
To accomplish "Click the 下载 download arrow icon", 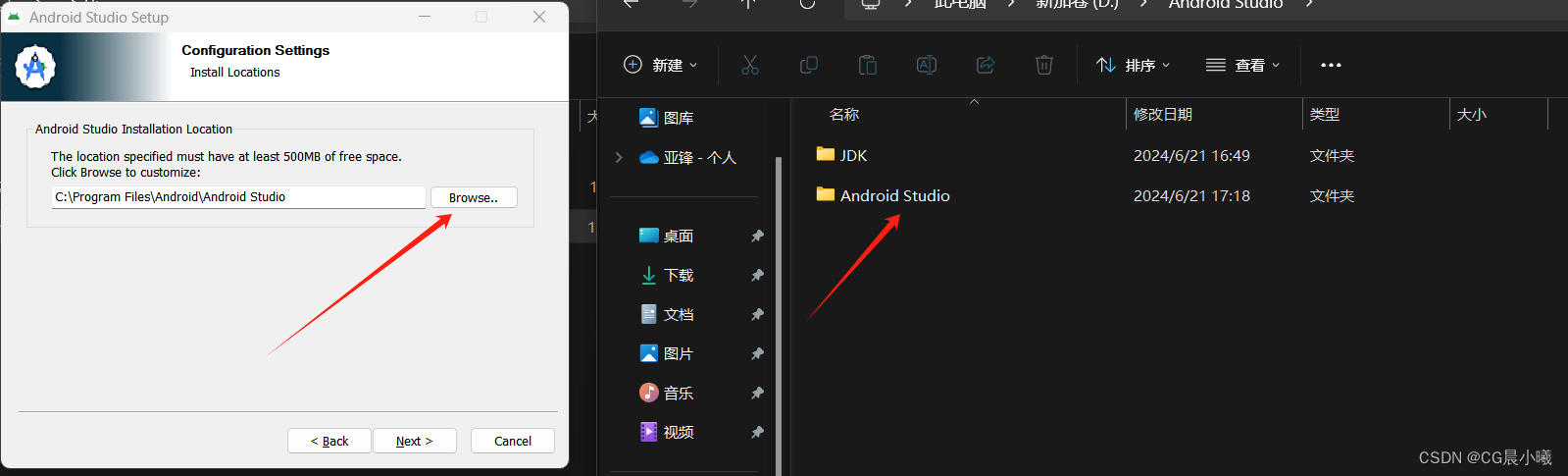I will [648, 275].
